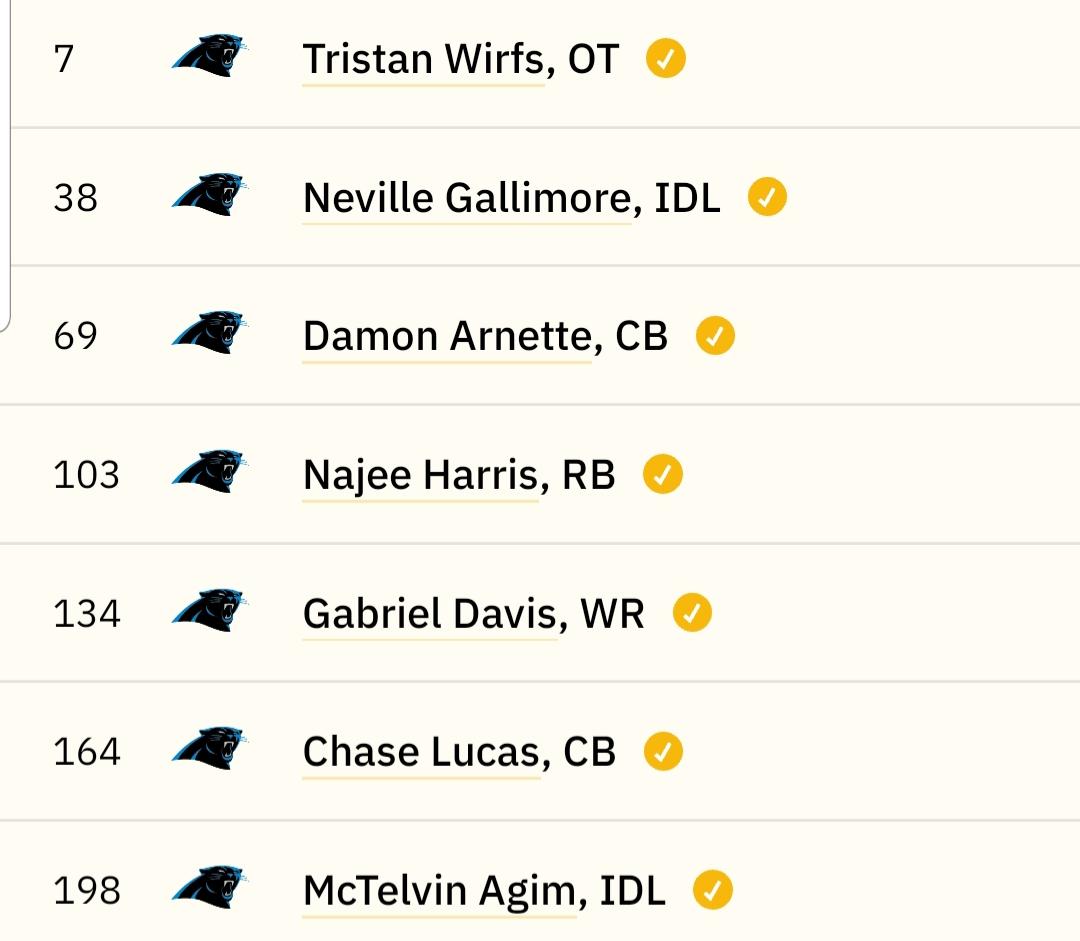Image resolution: width=1080 pixels, height=941 pixels.
Task: Open Neville Gallimore player link
Action: (x=467, y=198)
